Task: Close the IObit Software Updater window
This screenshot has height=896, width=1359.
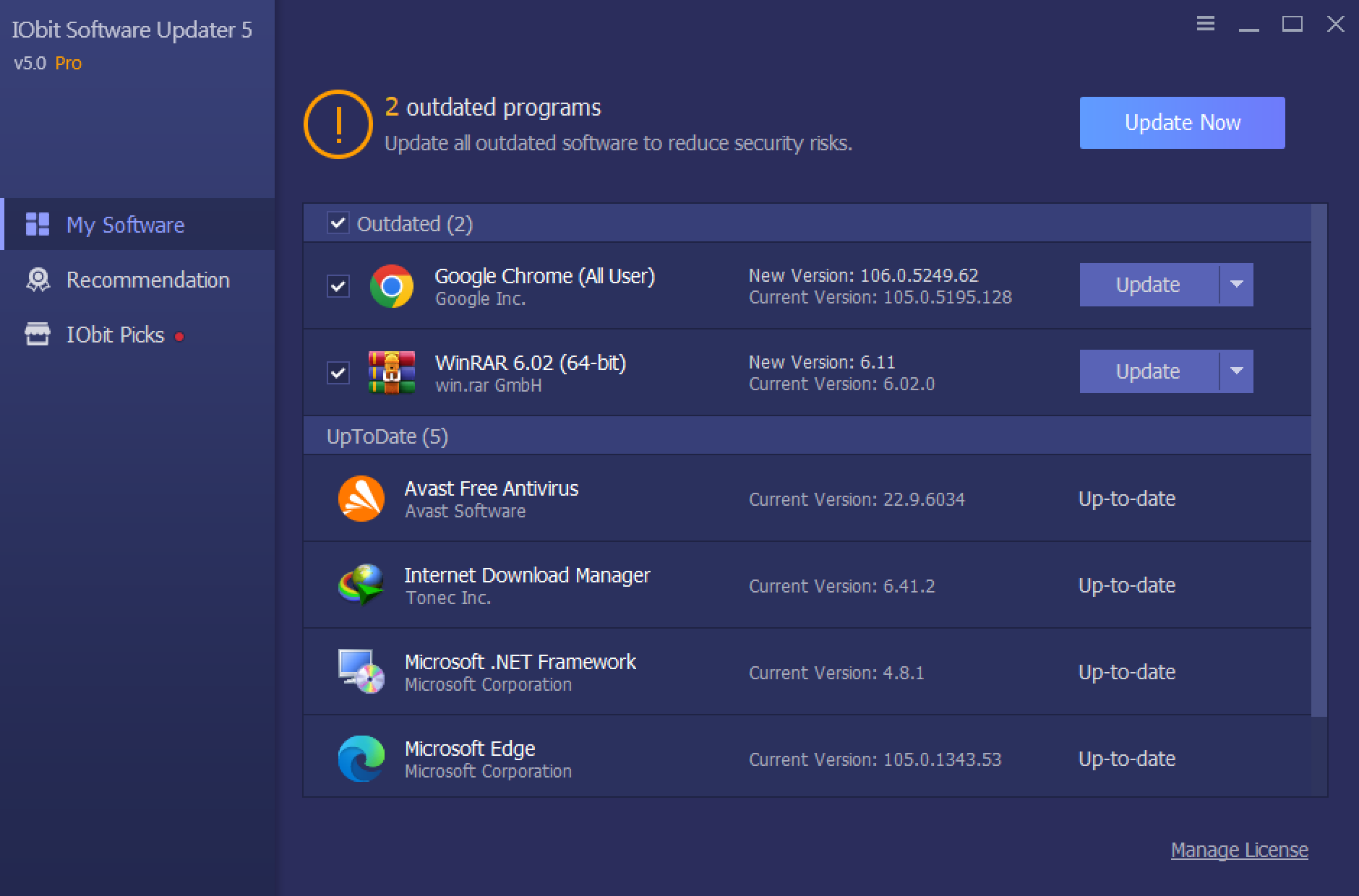Action: tap(1335, 24)
